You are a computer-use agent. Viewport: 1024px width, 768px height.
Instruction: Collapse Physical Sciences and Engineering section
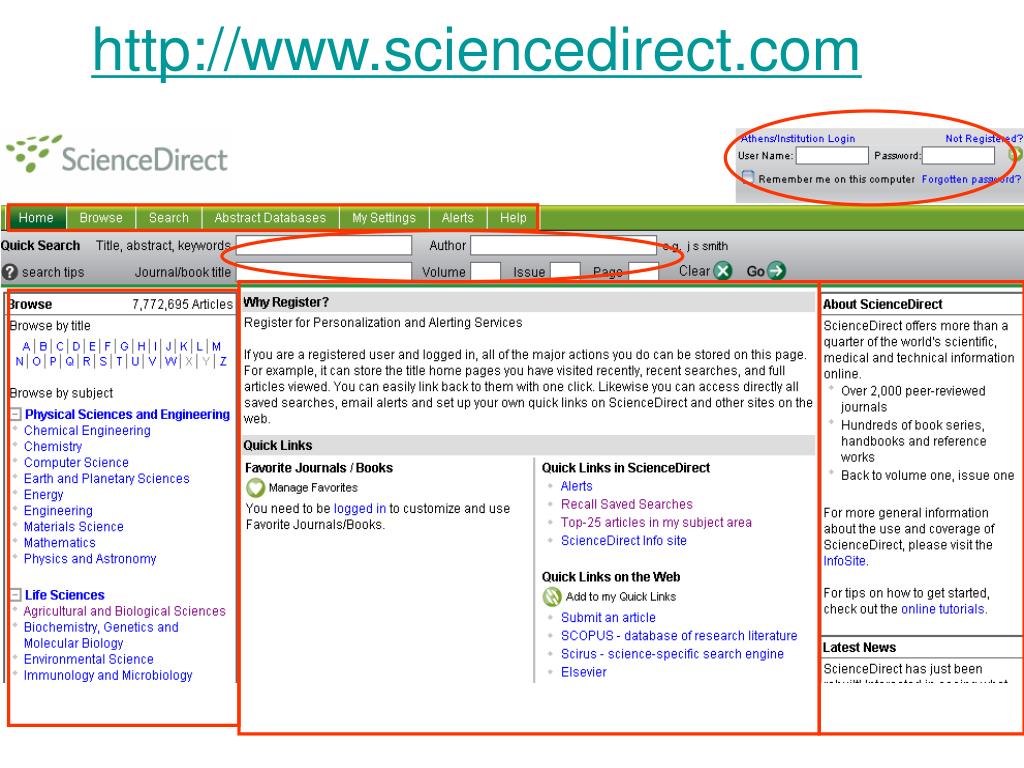pos(16,414)
